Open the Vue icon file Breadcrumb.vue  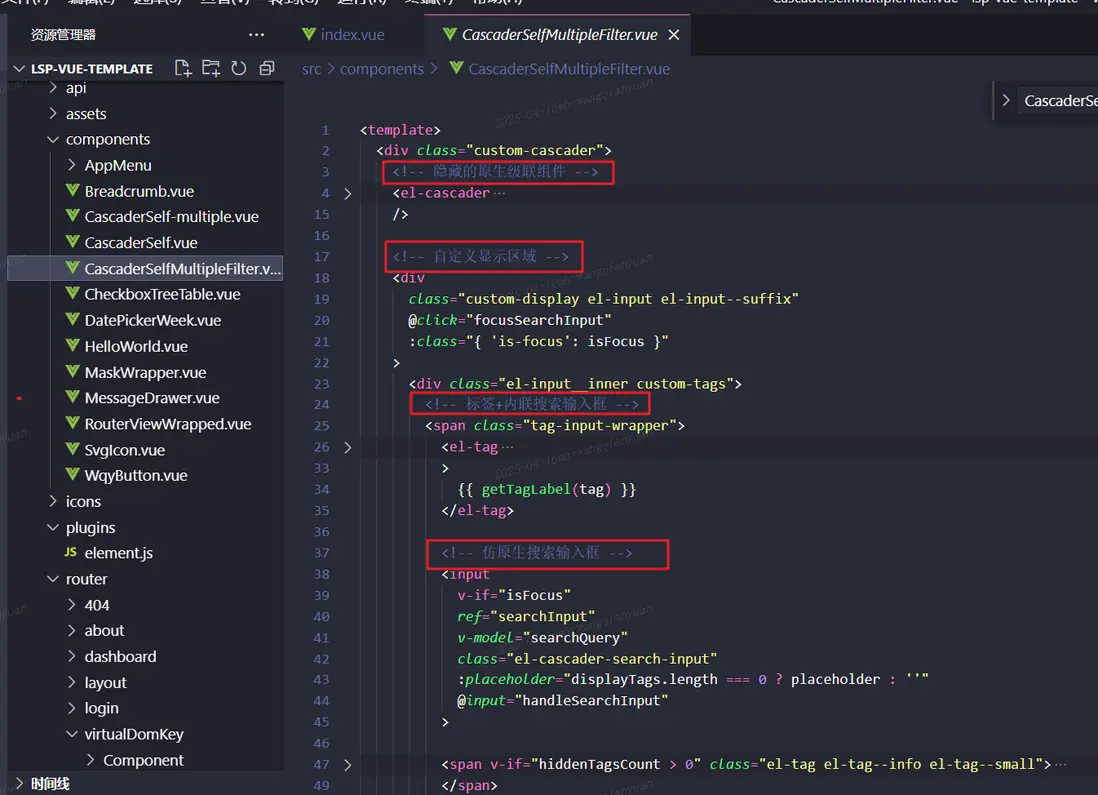[139, 191]
